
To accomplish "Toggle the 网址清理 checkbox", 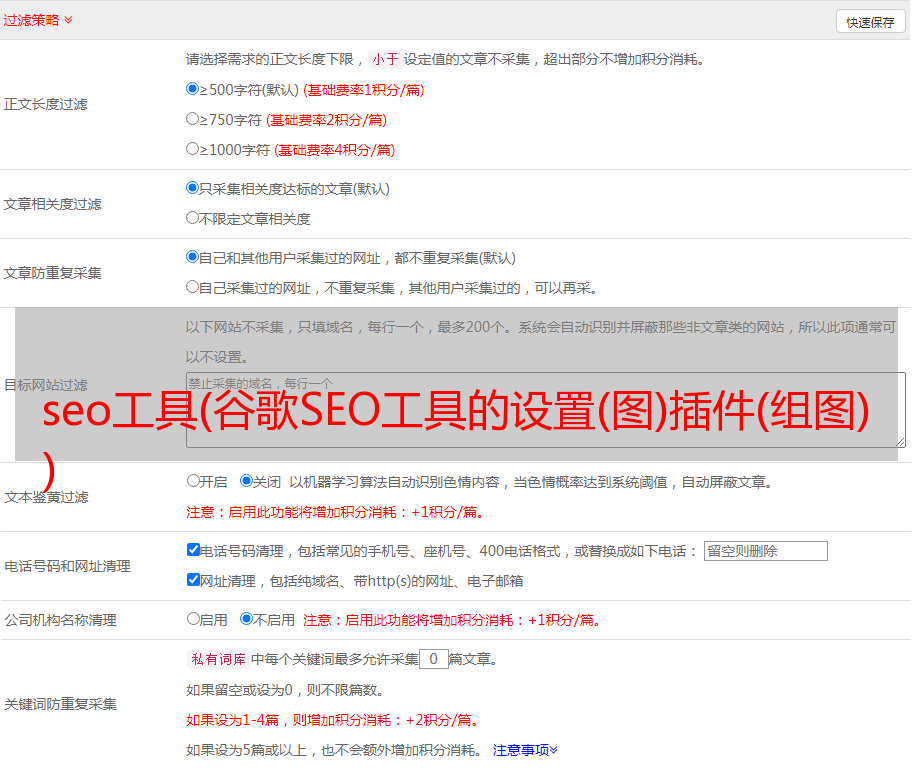I will click(193, 579).
